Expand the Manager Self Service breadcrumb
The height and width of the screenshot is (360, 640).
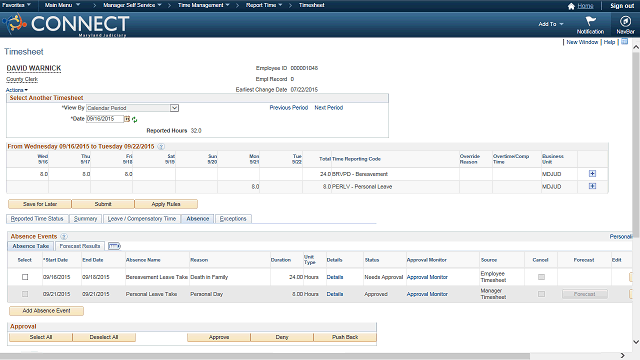coord(132,5)
